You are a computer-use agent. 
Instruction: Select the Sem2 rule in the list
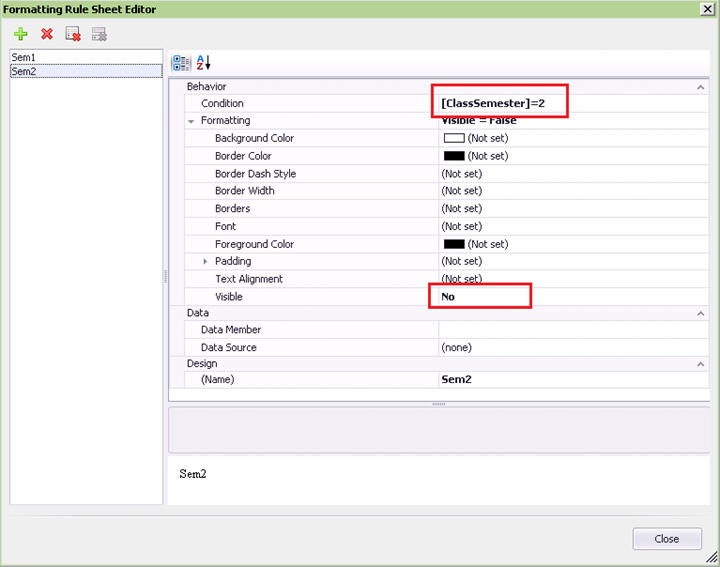coord(24,71)
